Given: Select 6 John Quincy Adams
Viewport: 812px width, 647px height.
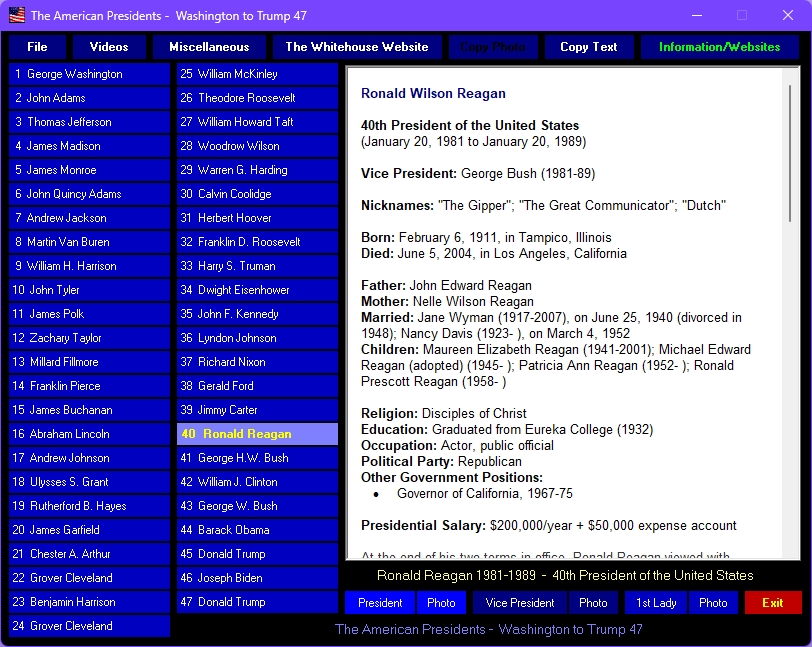Looking at the screenshot, I should 89,194.
